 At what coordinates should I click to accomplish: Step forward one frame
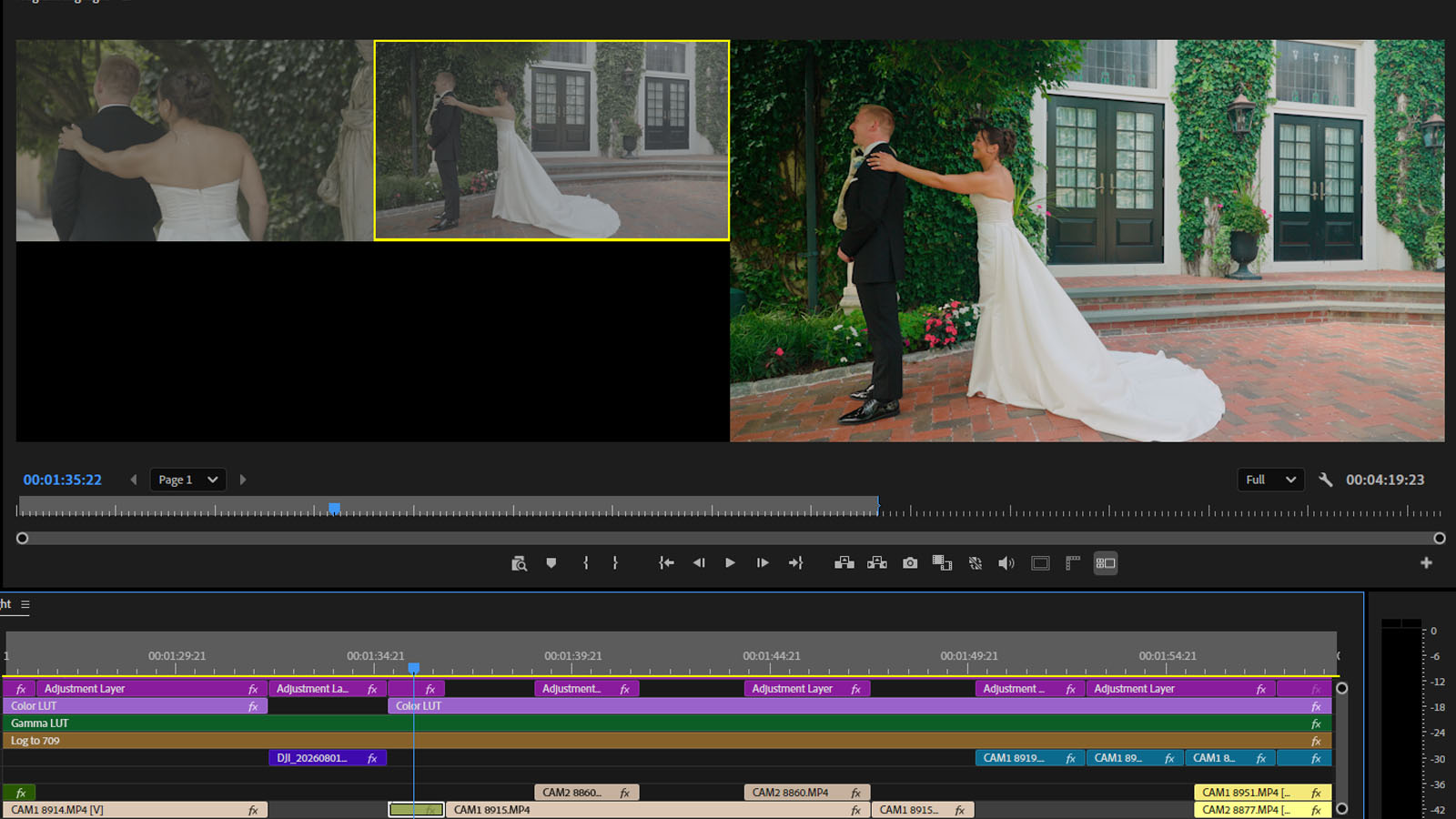coord(763,563)
